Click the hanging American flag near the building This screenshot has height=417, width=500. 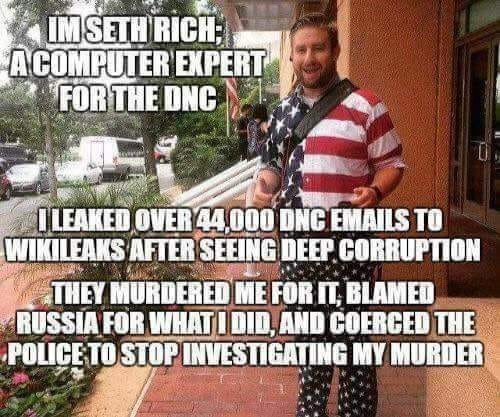click(x=233, y=95)
